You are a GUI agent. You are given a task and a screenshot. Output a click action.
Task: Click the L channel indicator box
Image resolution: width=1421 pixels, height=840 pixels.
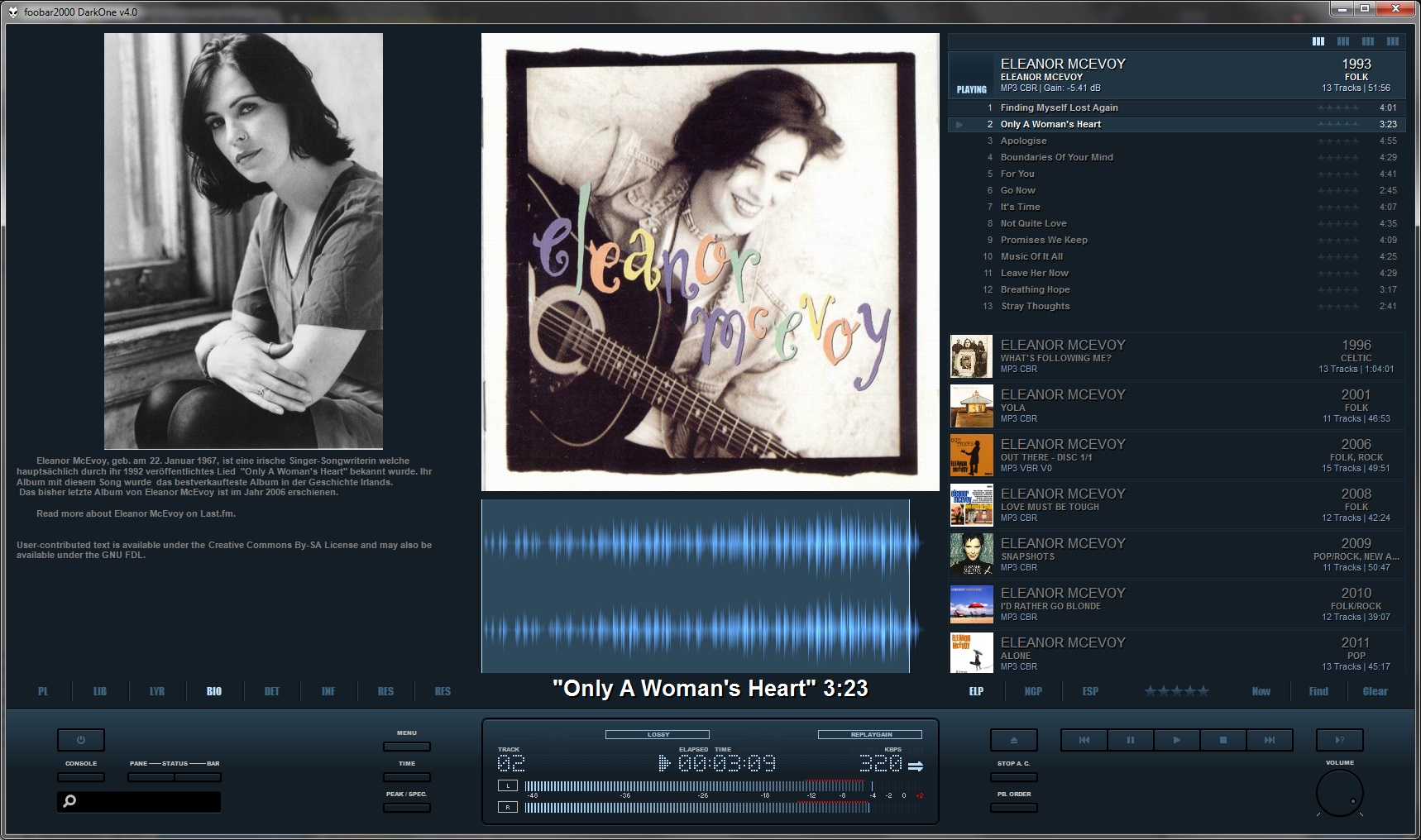[508, 785]
